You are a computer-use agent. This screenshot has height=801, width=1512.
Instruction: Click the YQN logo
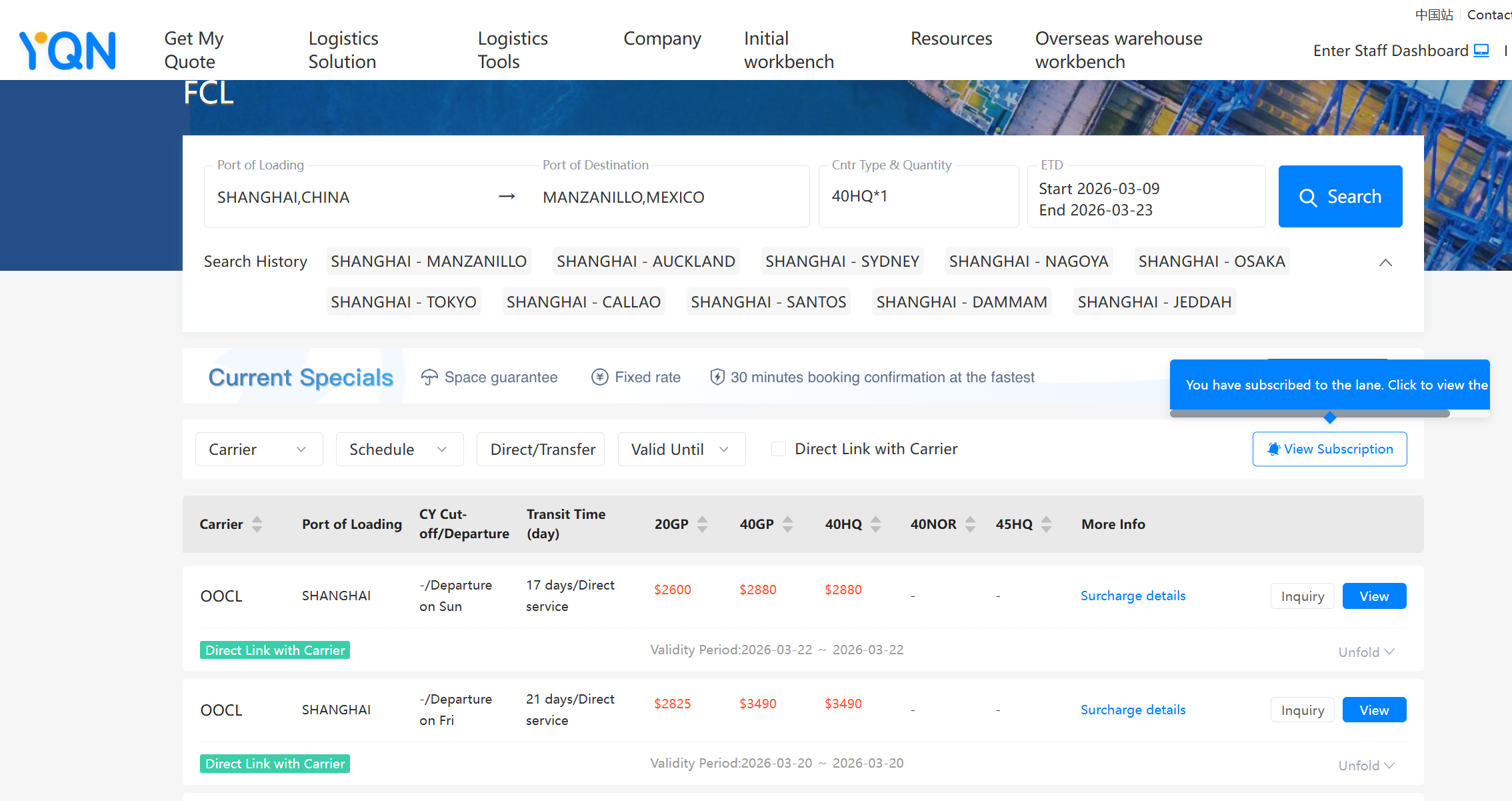coord(67,49)
